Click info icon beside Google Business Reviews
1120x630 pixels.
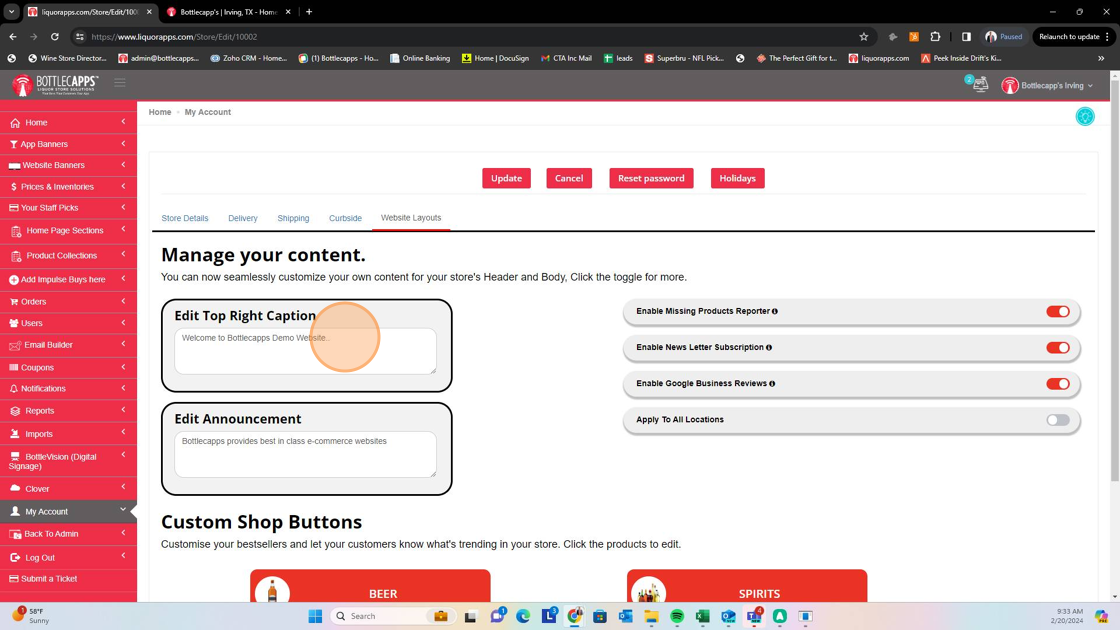(772, 384)
